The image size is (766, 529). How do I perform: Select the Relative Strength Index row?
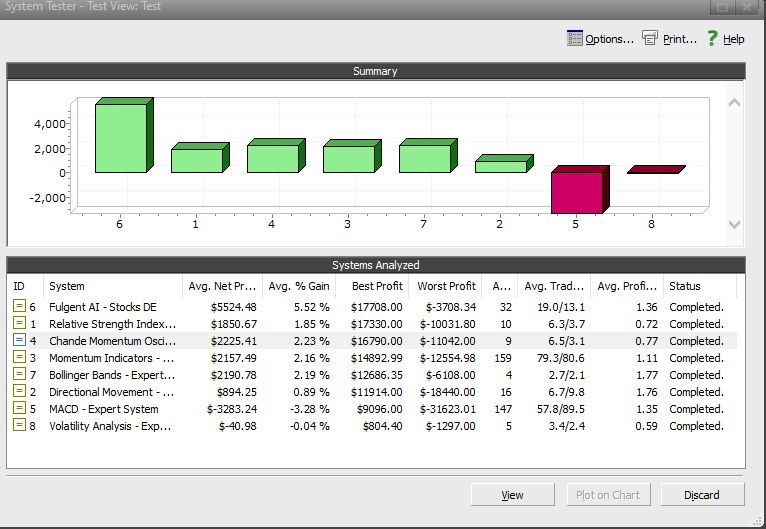tap(112, 324)
